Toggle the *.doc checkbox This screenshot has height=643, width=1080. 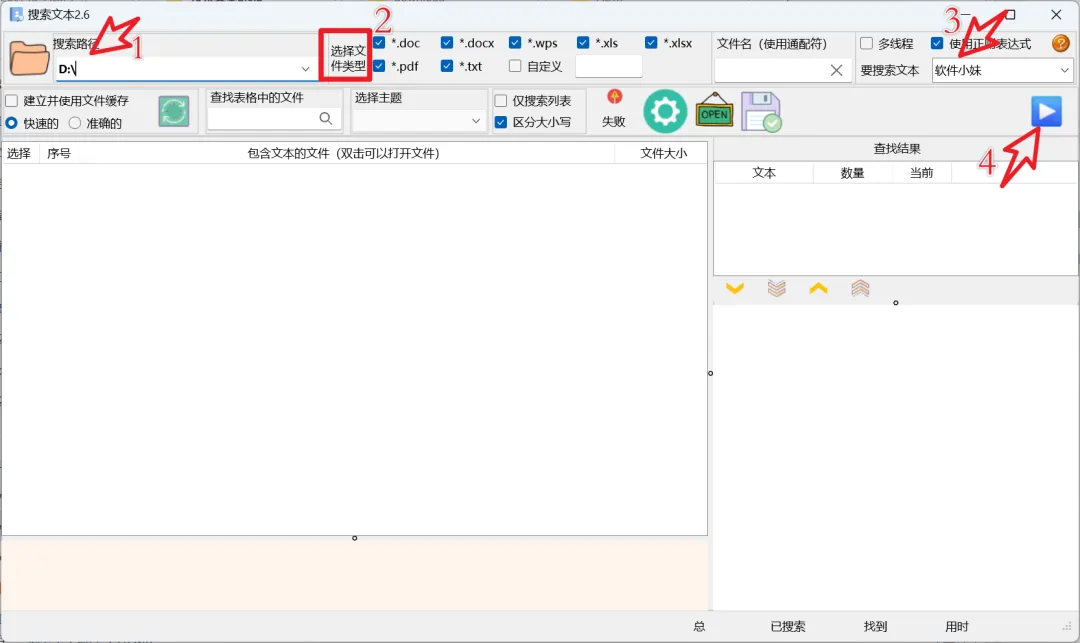(x=379, y=43)
